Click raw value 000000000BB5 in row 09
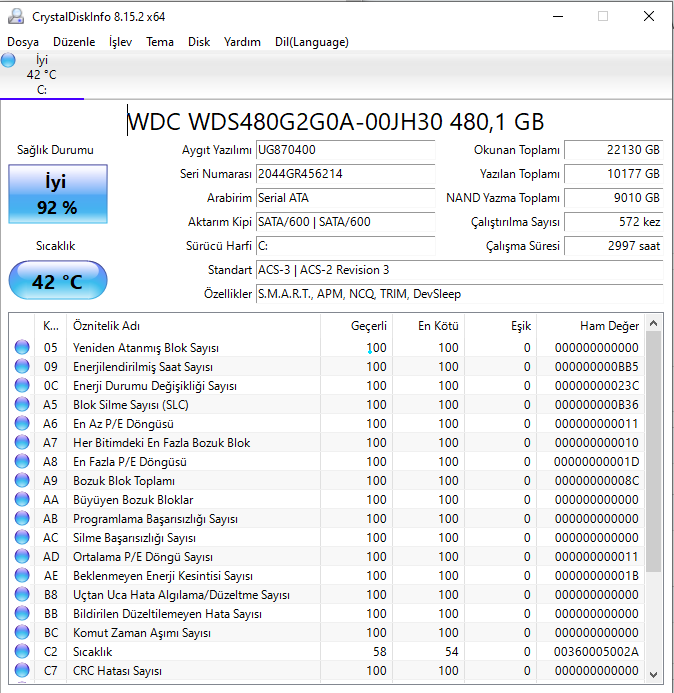Viewport: 674px width, 693px height. [597, 366]
